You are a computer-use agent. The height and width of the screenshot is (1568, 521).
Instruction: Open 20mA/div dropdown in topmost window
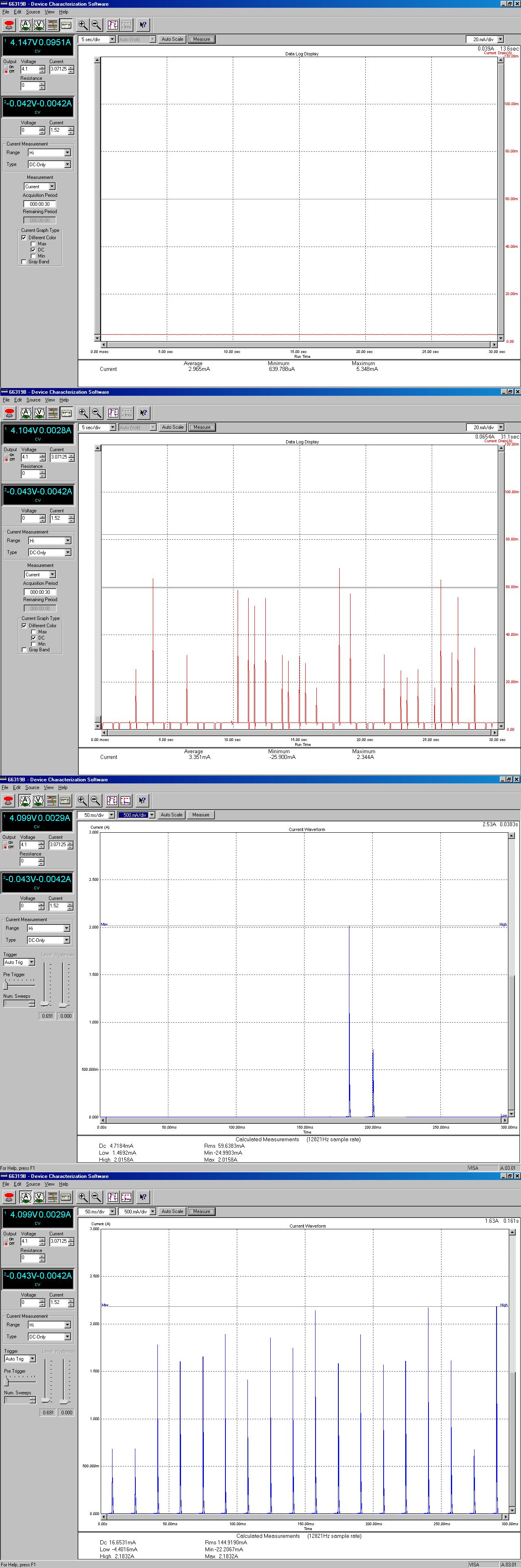click(x=500, y=40)
